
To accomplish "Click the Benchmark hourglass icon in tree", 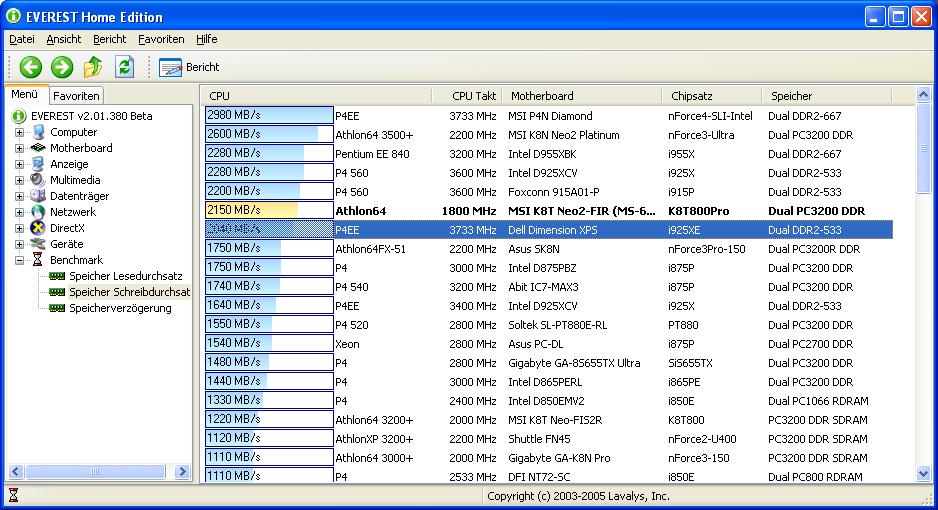I will pos(38,259).
